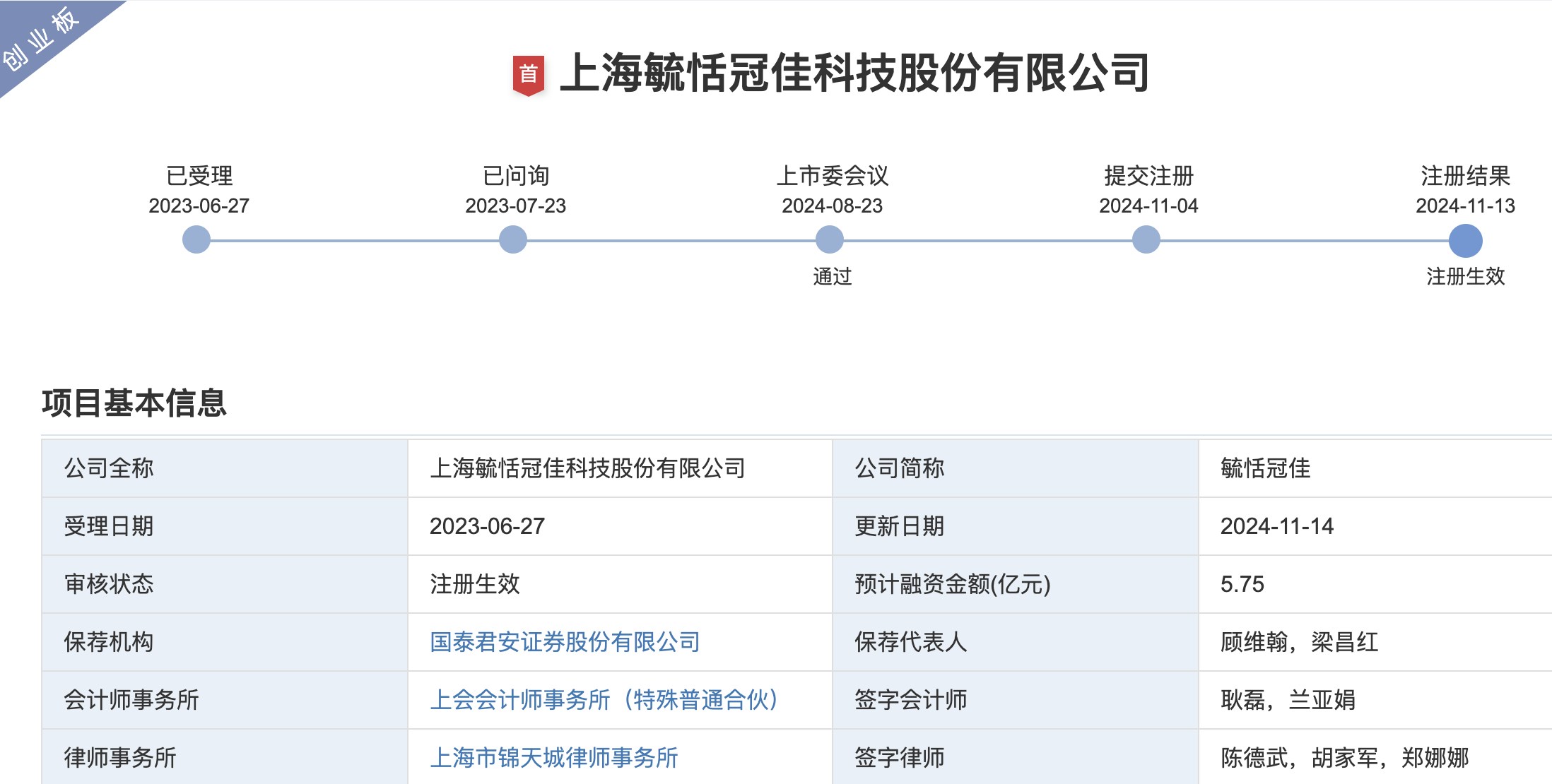This screenshot has width=1552, height=784.
Task: Click the red 首 badge icon
Action: (x=528, y=74)
